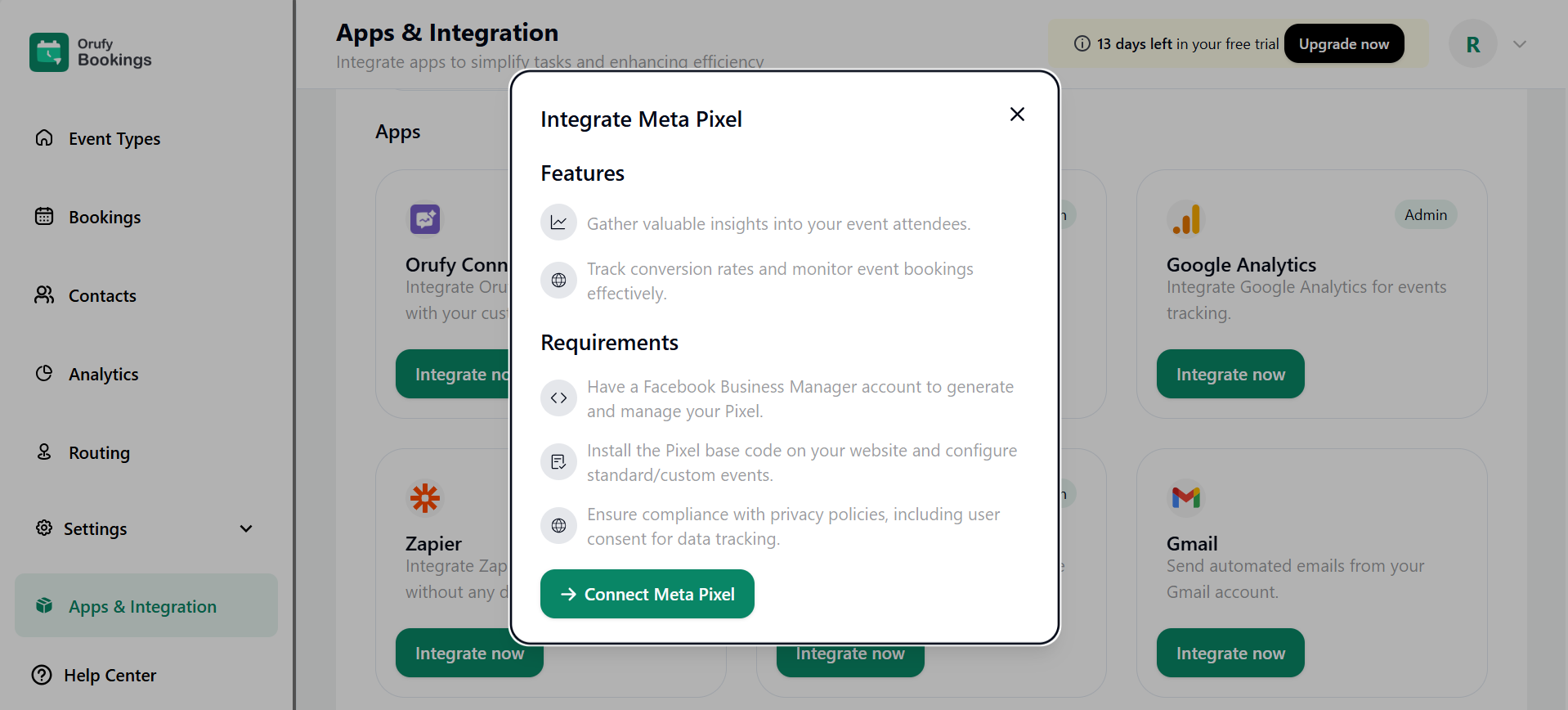
Task: Click globe icon beside Track conversion rates
Action: click(558, 281)
